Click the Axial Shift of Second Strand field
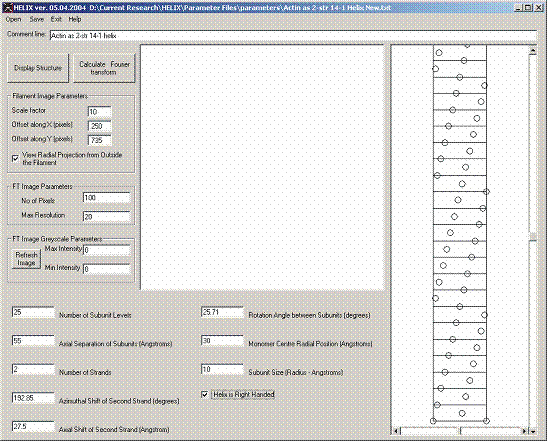 point(33,427)
